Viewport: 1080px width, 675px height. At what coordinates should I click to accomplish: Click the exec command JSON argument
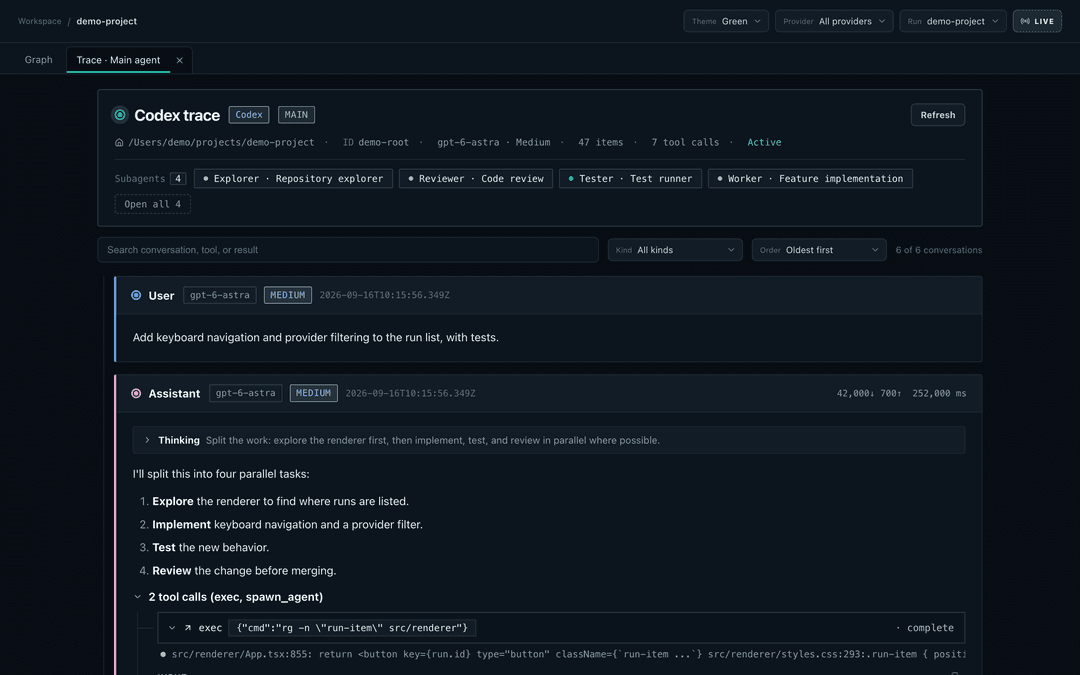(352, 628)
